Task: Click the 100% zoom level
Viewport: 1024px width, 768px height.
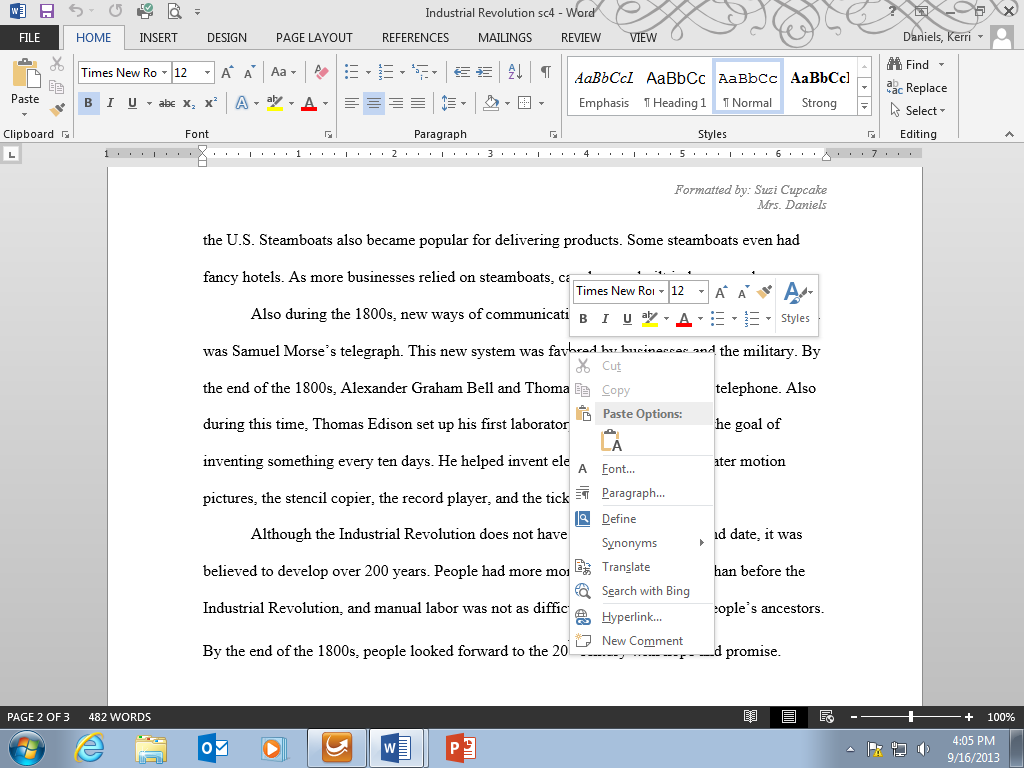Action: click(1000, 717)
